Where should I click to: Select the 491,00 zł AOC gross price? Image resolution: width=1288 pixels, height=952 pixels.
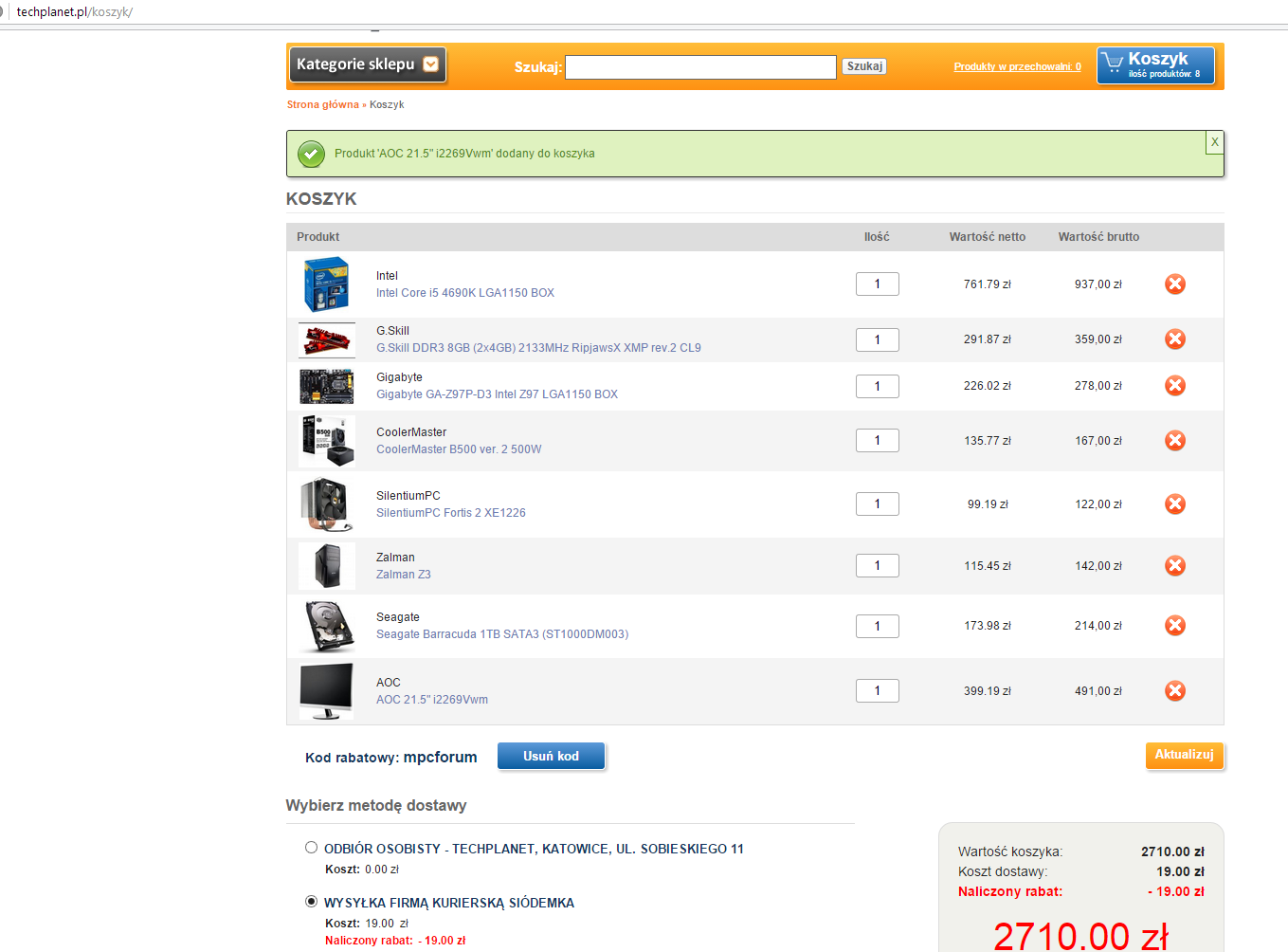(x=1098, y=691)
